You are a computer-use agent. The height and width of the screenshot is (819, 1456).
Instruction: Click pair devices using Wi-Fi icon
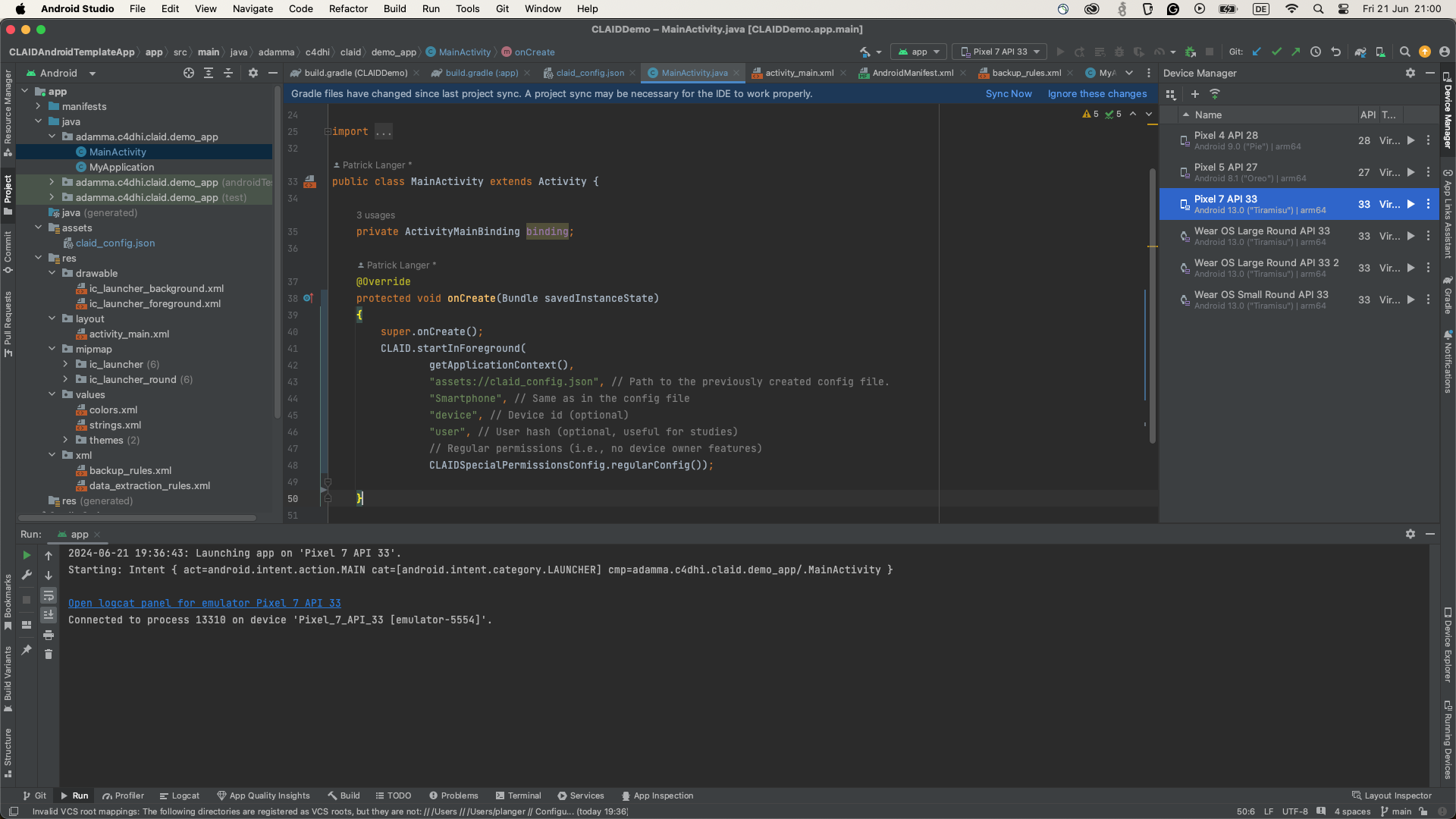[1215, 94]
